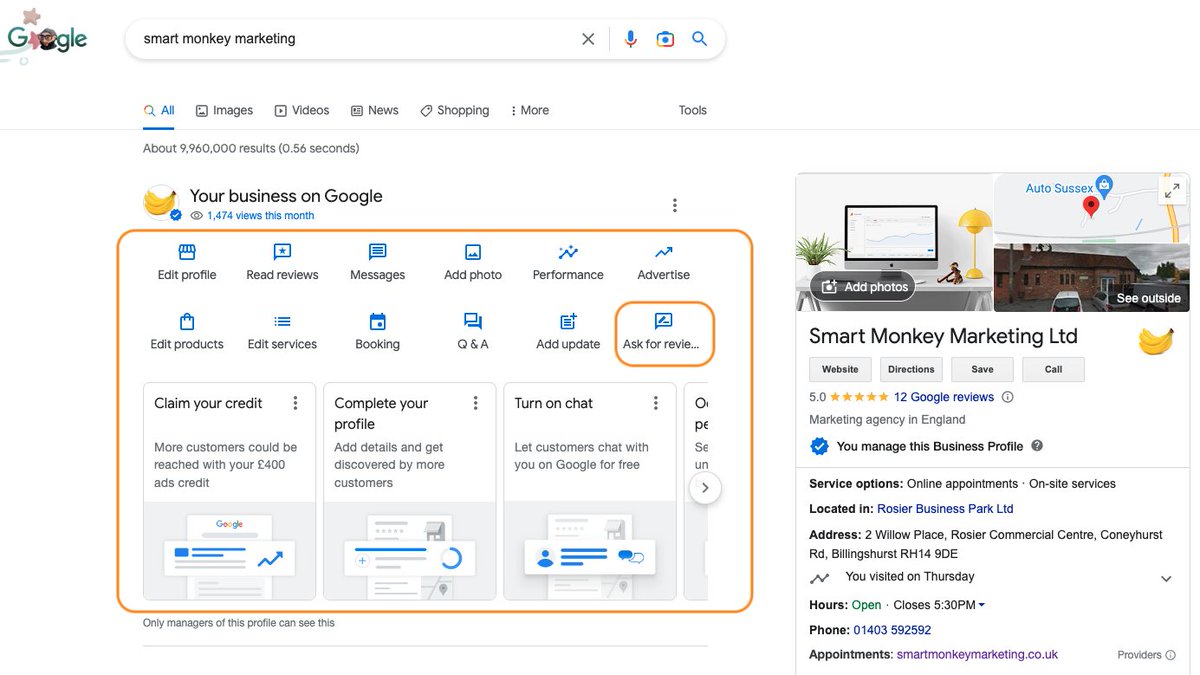Open the See outside street view thumbnail

(x=1092, y=277)
